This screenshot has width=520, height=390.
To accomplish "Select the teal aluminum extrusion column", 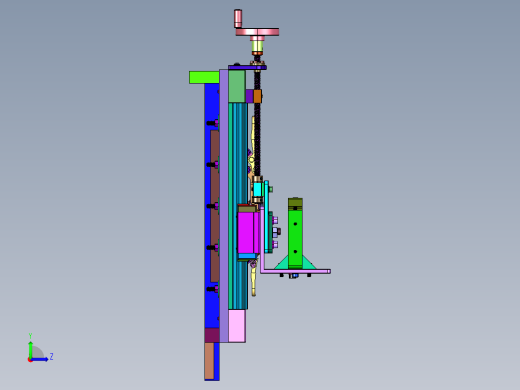I will [x=238, y=206].
